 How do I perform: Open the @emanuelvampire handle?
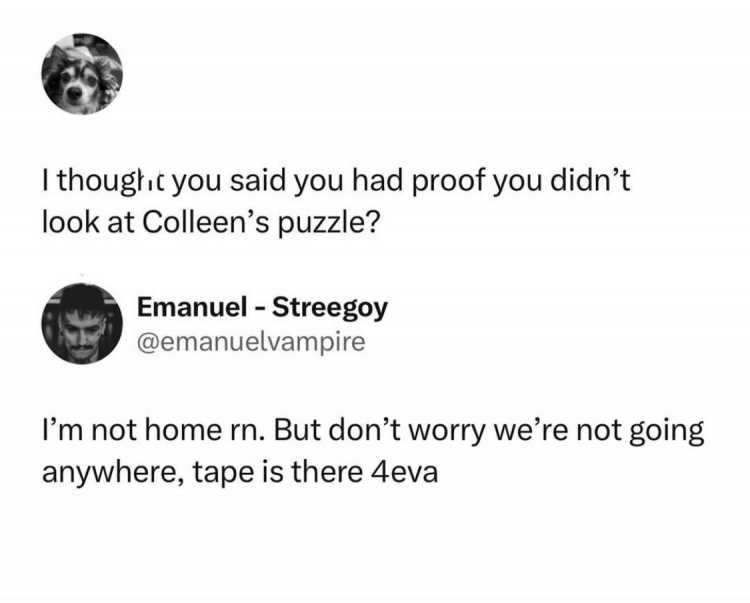tap(251, 342)
